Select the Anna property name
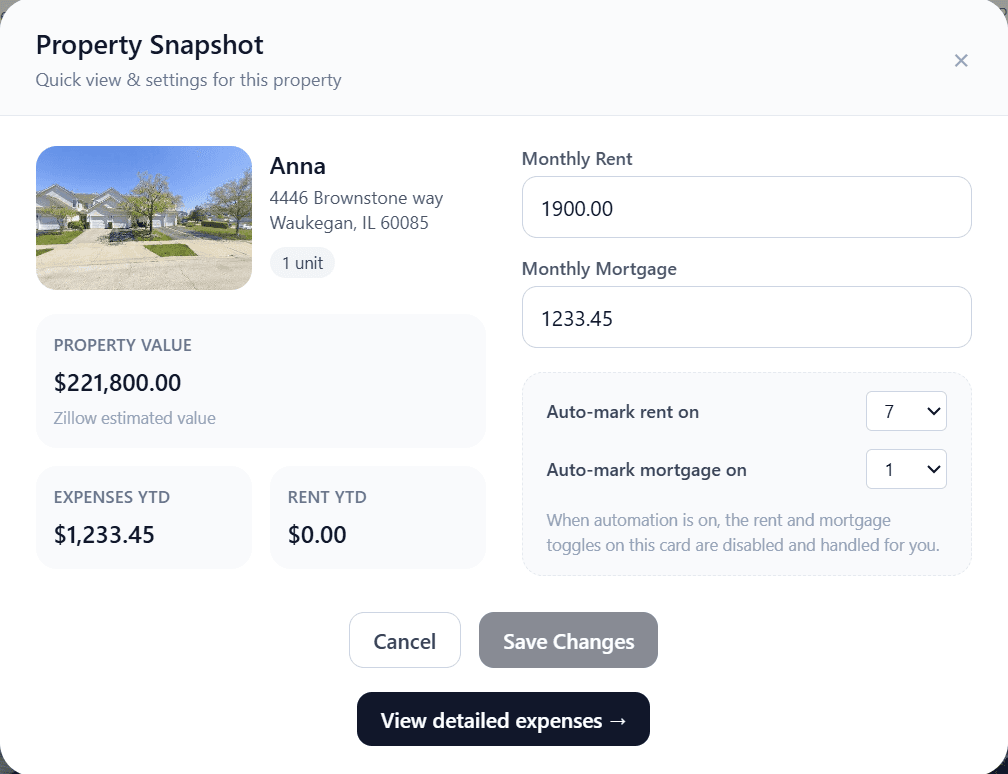This screenshot has width=1008, height=774. (x=297, y=165)
